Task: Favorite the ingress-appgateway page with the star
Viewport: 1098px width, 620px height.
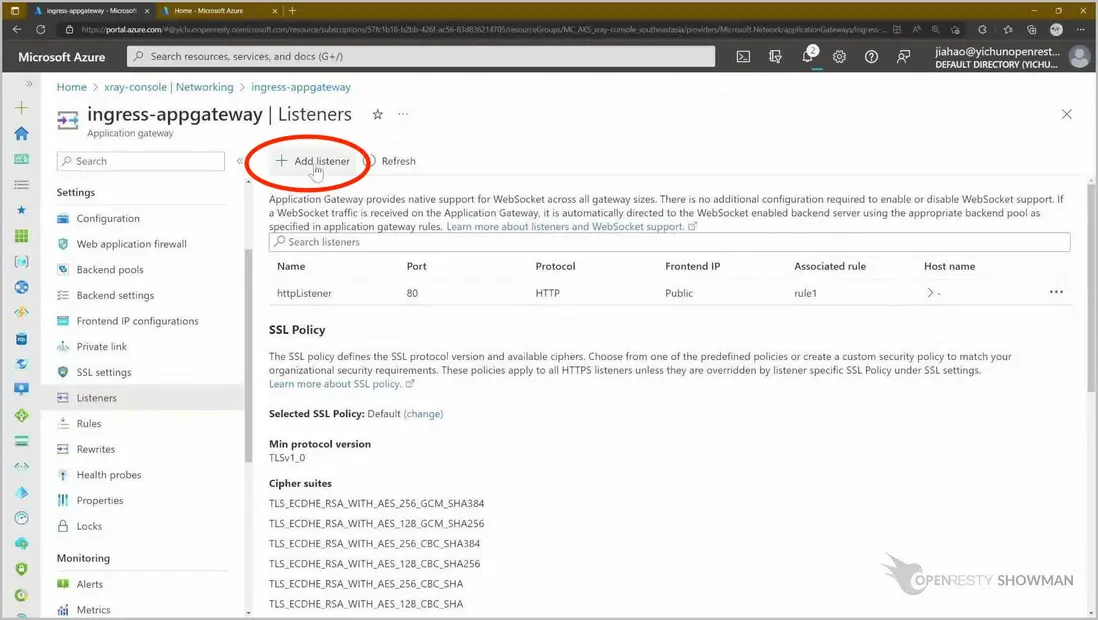Action: coord(377,114)
